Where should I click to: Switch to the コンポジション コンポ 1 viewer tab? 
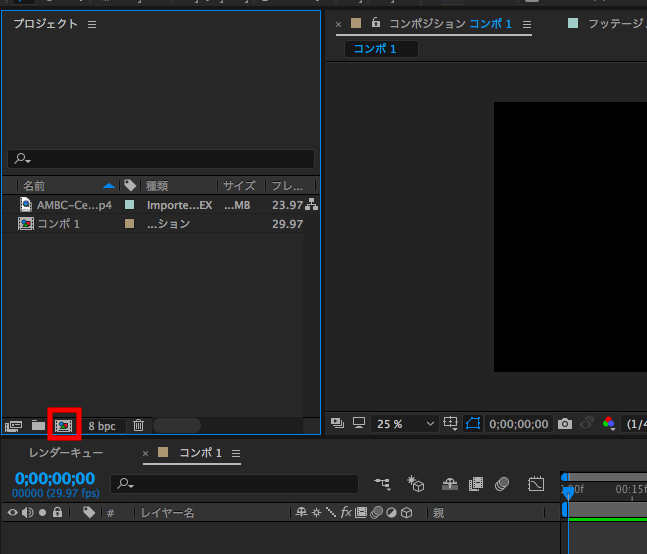click(x=451, y=24)
